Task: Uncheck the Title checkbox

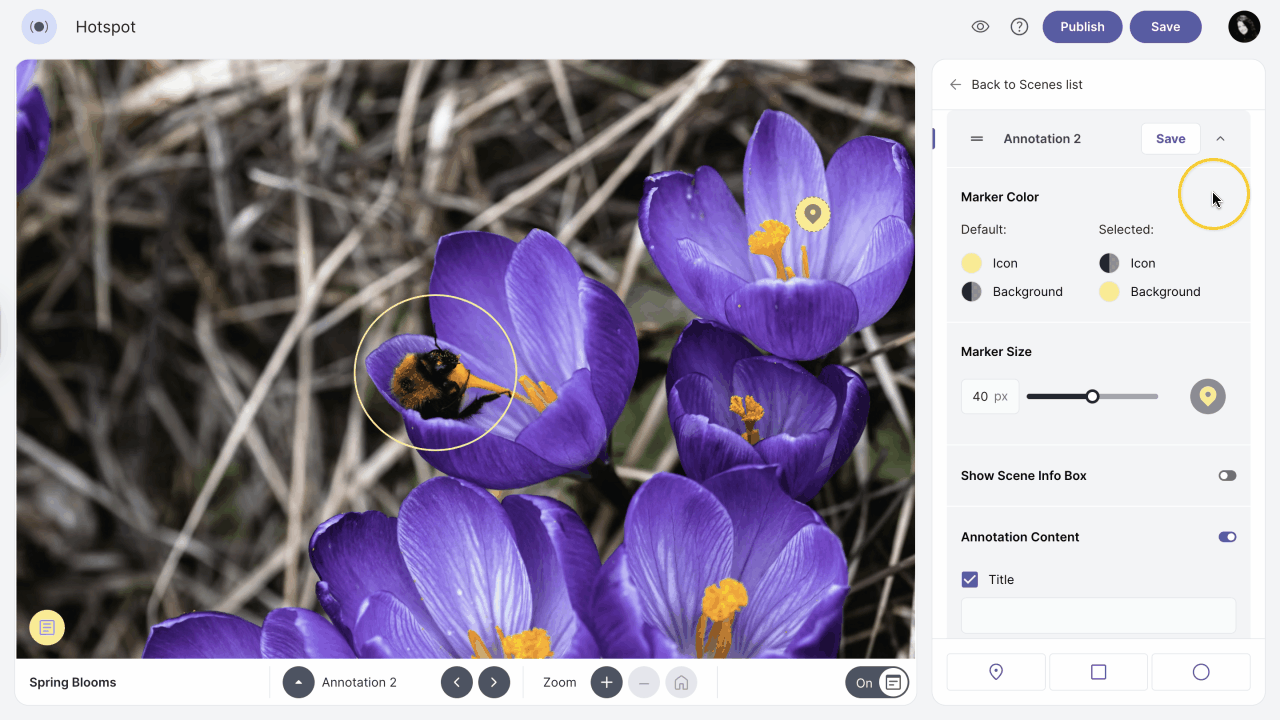Action: pyautogui.click(x=970, y=579)
